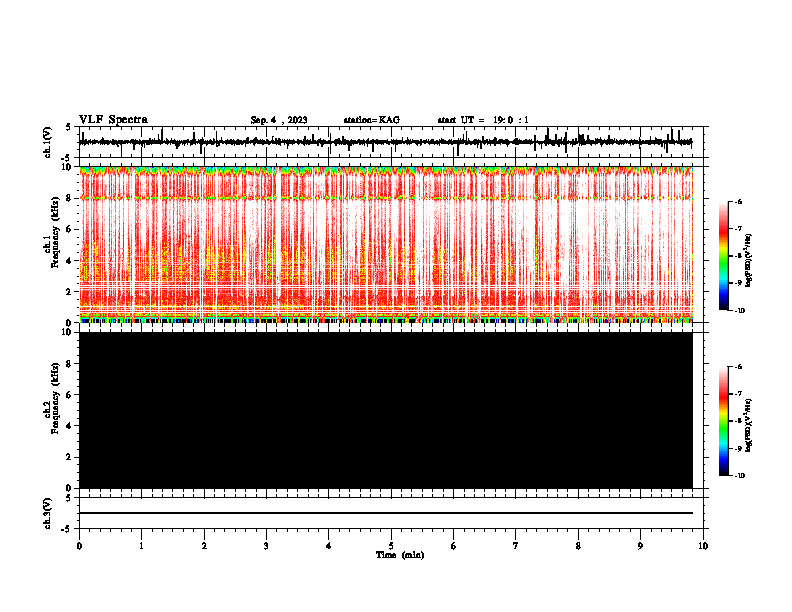Click the ch.2 spectrogram color scale bar
The image size is (792, 612).
click(723, 421)
